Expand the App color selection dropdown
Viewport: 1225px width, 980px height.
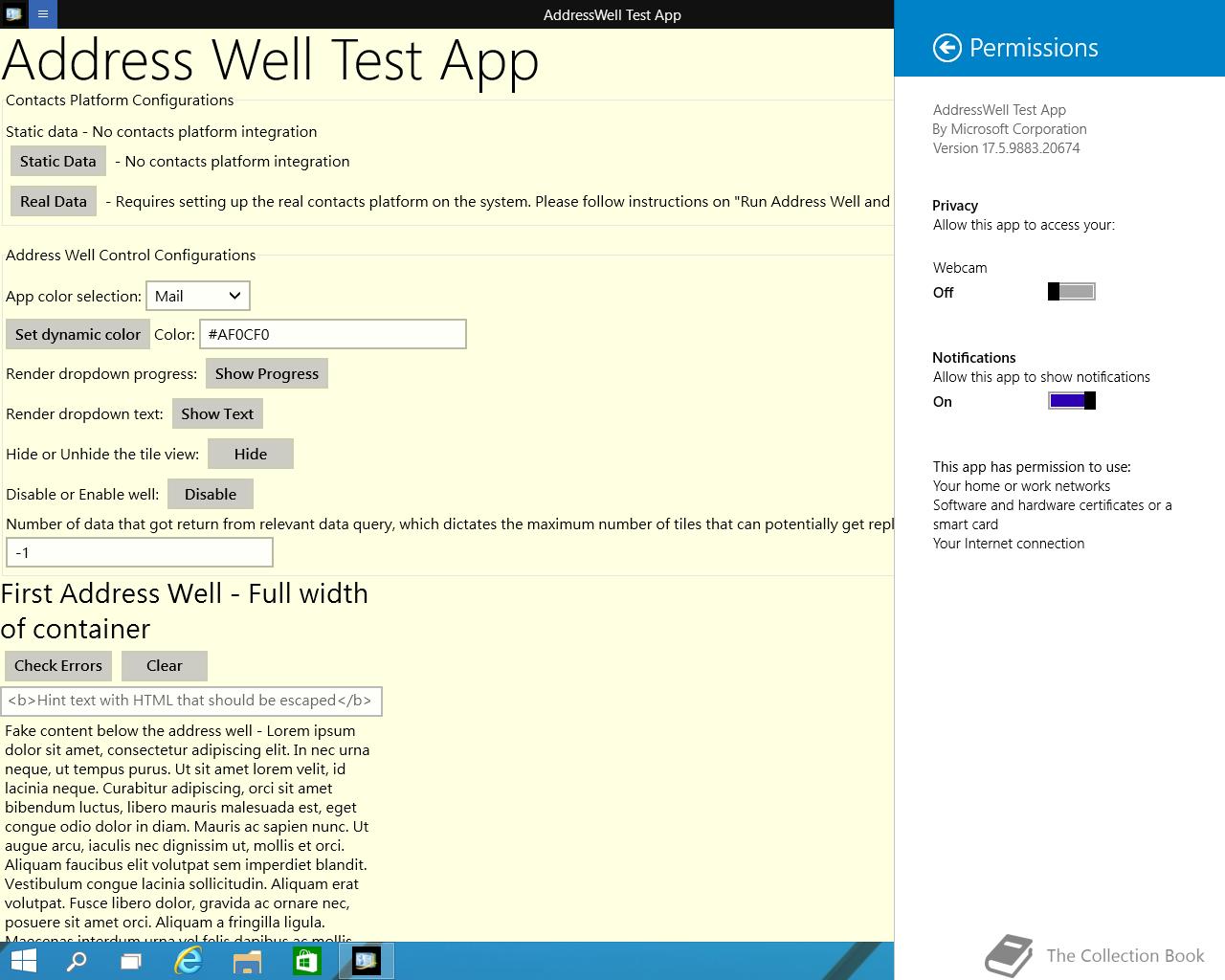coord(198,296)
